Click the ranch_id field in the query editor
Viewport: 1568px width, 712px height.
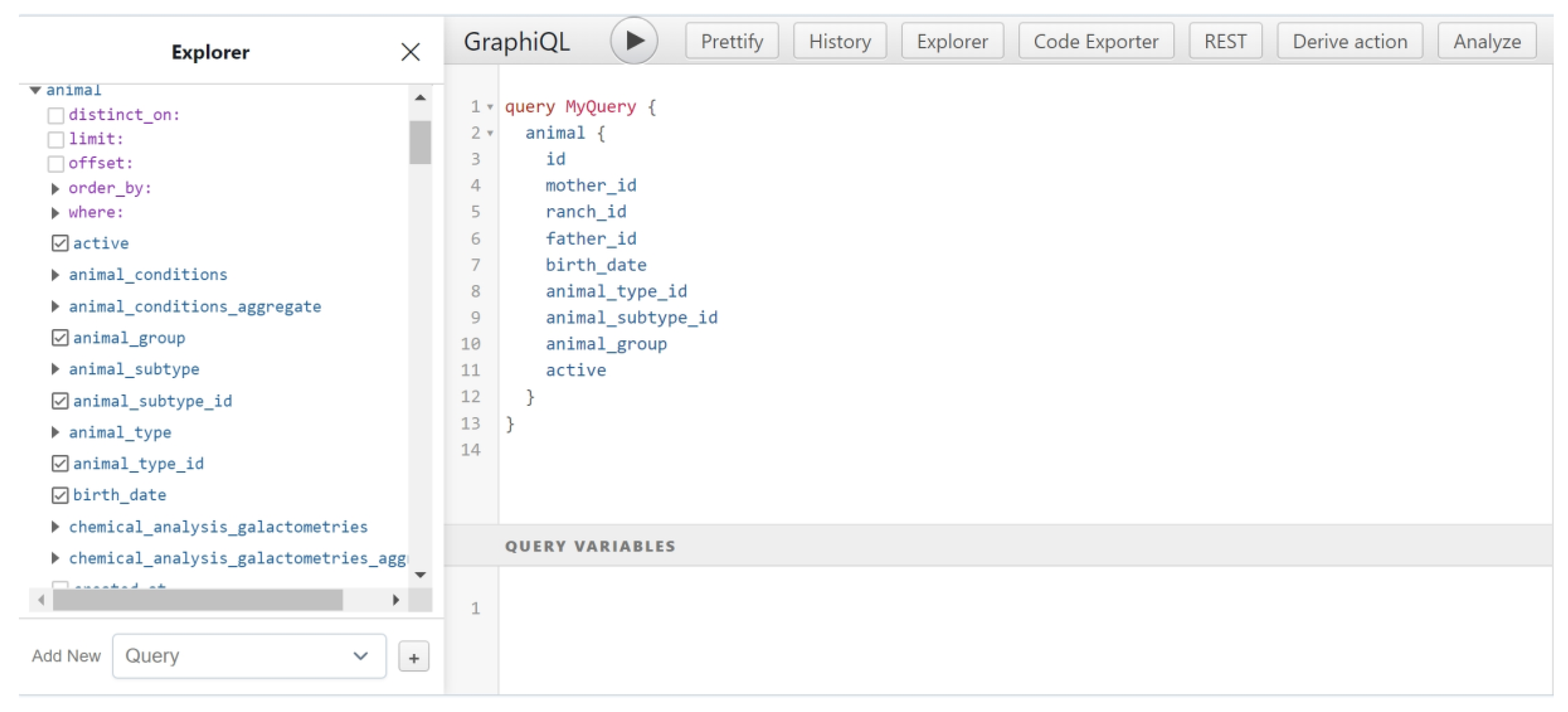pyautogui.click(x=586, y=212)
